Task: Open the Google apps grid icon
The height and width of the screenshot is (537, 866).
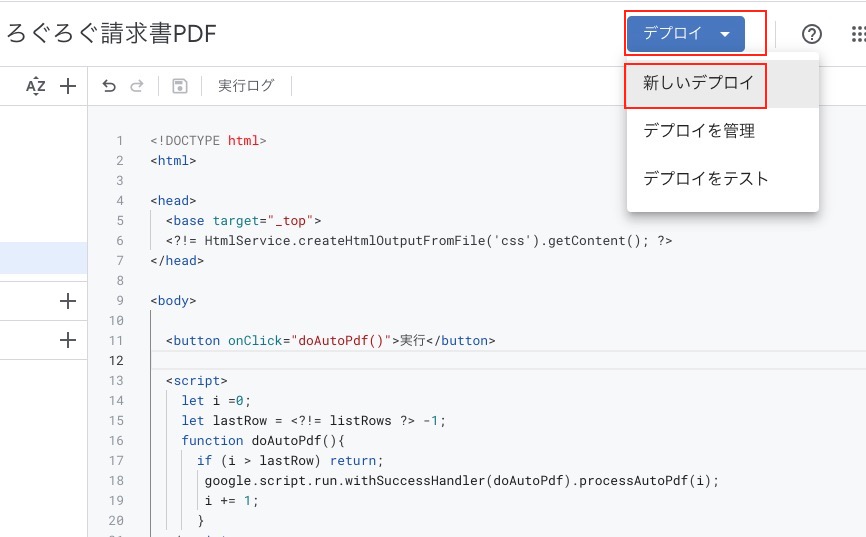Action: point(858,34)
